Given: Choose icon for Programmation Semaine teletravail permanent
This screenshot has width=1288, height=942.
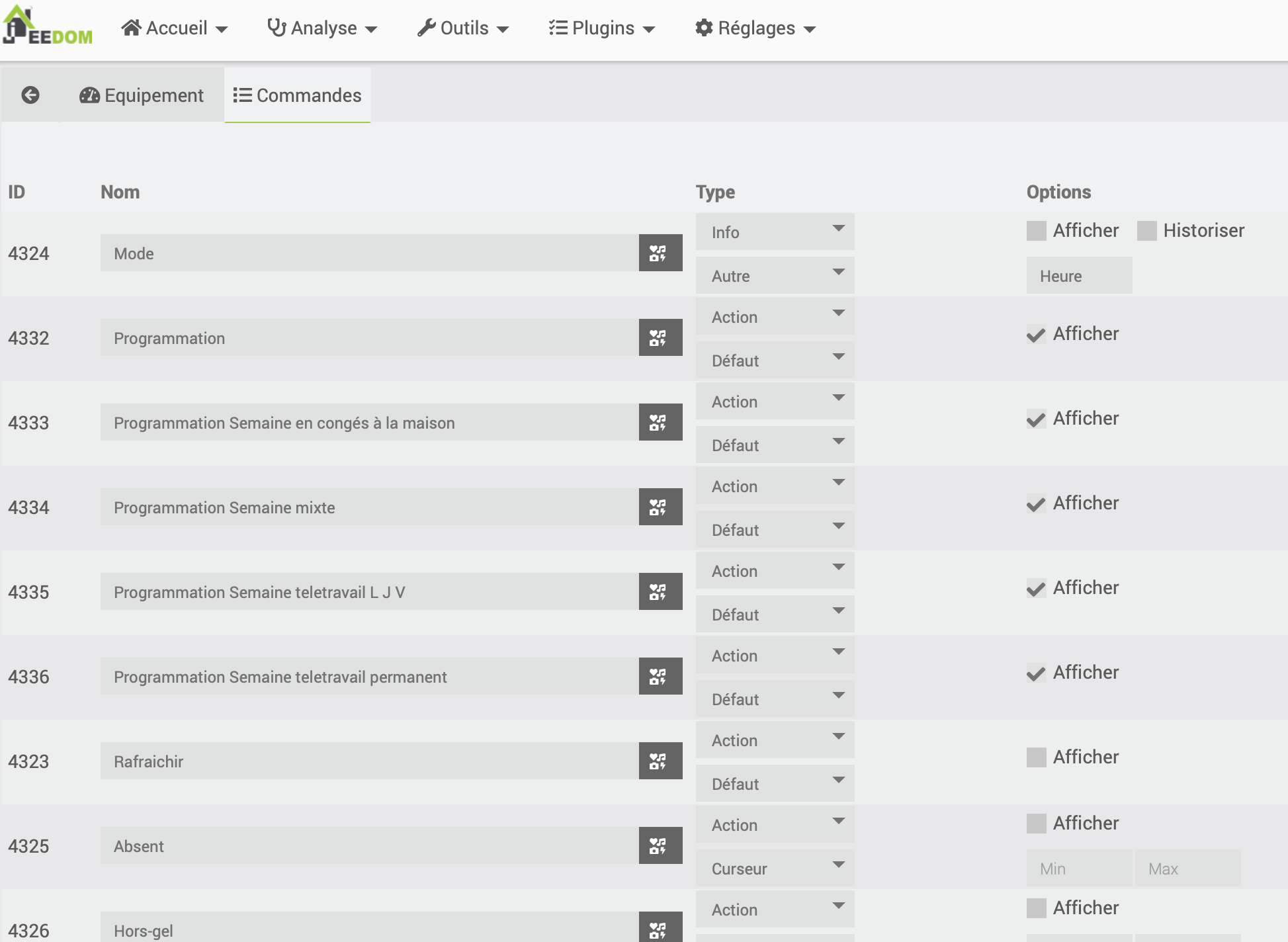Looking at the screenshot, I should [660, 677].
